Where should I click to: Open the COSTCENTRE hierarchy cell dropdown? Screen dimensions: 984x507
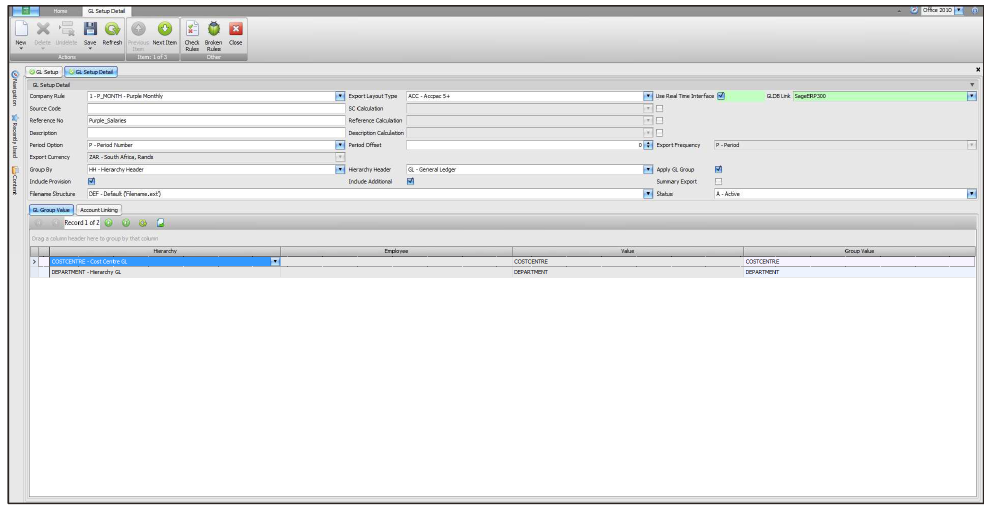coord(275,262)
